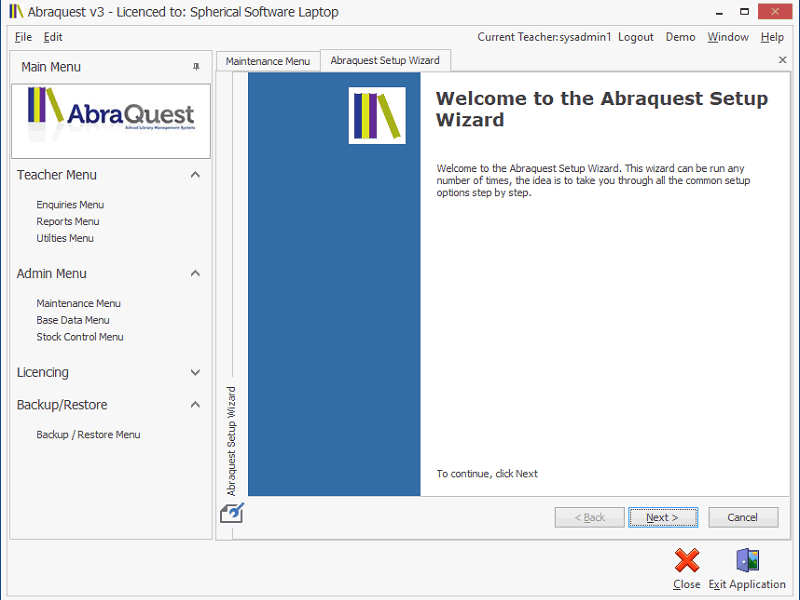
Task: Click the red X Close icon
Action: point(687,560)
